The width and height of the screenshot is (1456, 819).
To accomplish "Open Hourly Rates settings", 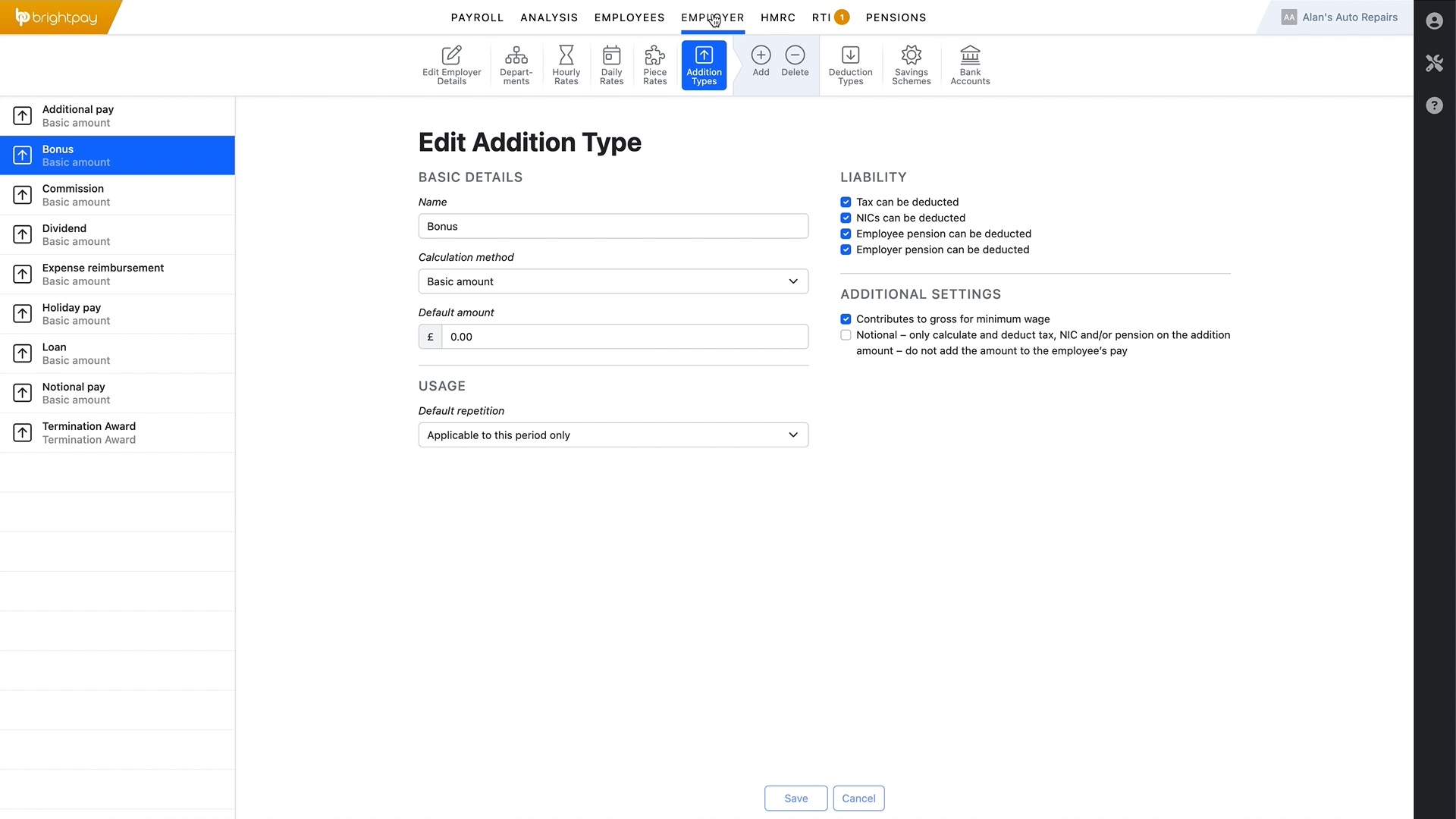I will [566, 64].
